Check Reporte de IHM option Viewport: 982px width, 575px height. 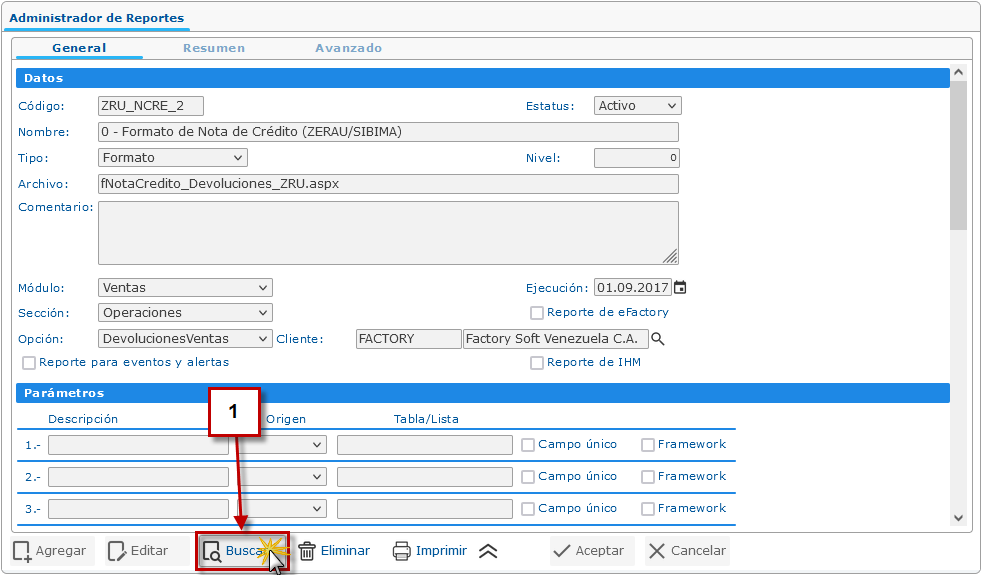(x=537, y=363)
